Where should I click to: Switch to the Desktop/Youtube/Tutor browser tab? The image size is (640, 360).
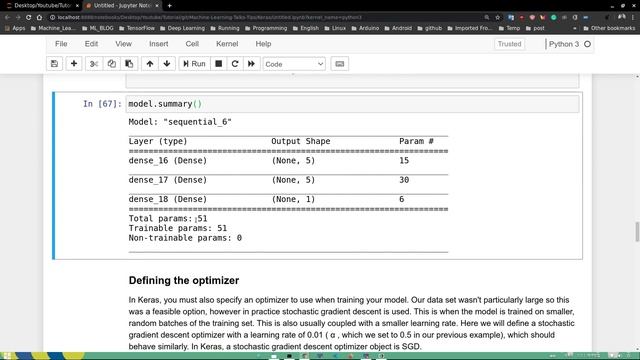click(41, 6)
